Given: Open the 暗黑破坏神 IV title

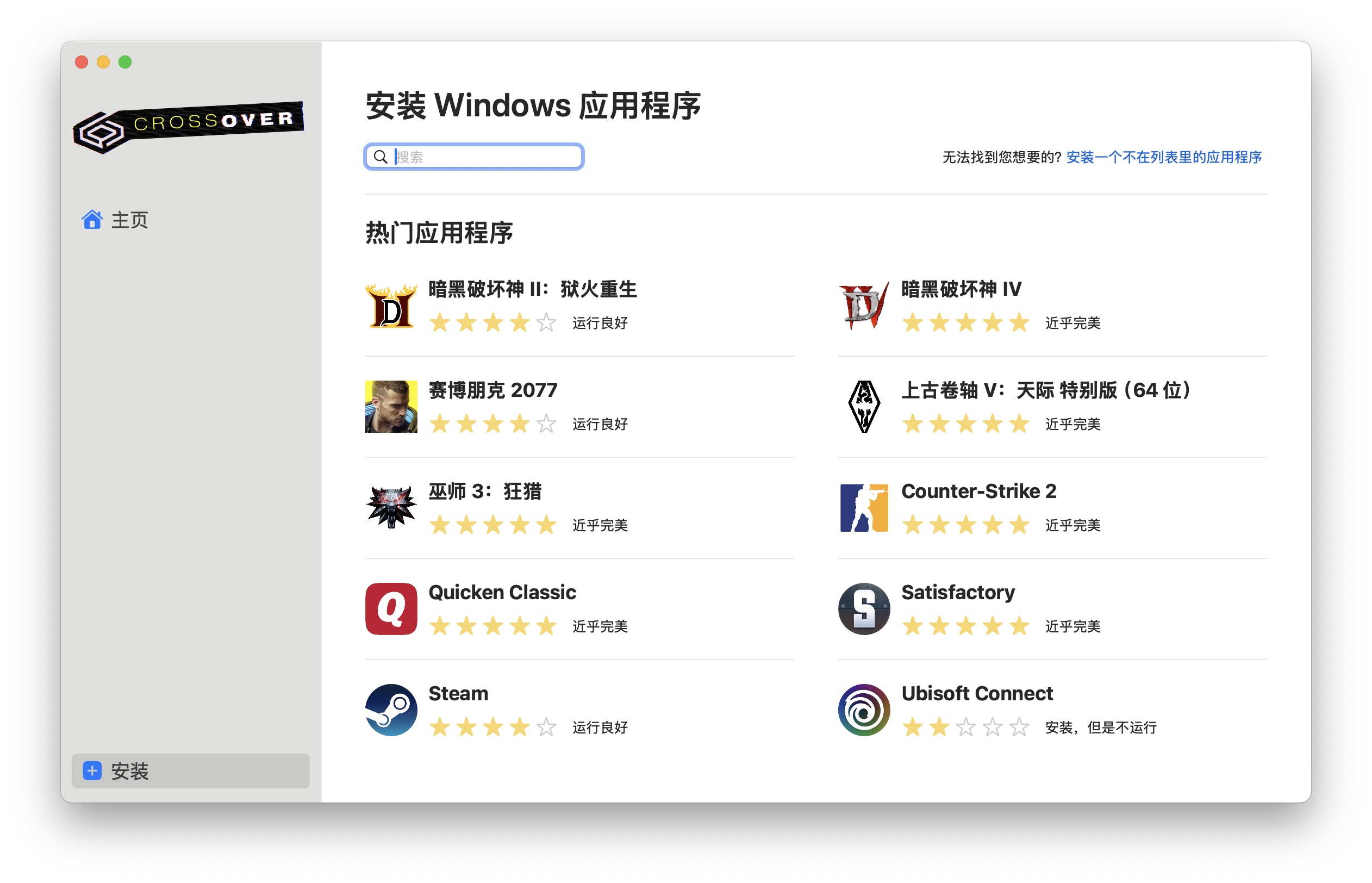Looking at the screenshot, I should [961, 289].
